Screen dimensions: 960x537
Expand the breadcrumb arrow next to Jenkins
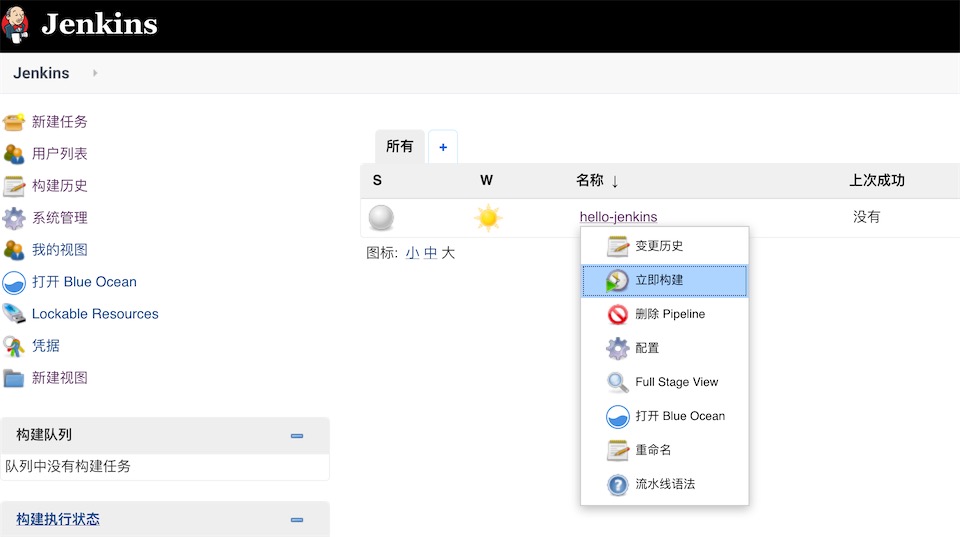pos(95,73)
